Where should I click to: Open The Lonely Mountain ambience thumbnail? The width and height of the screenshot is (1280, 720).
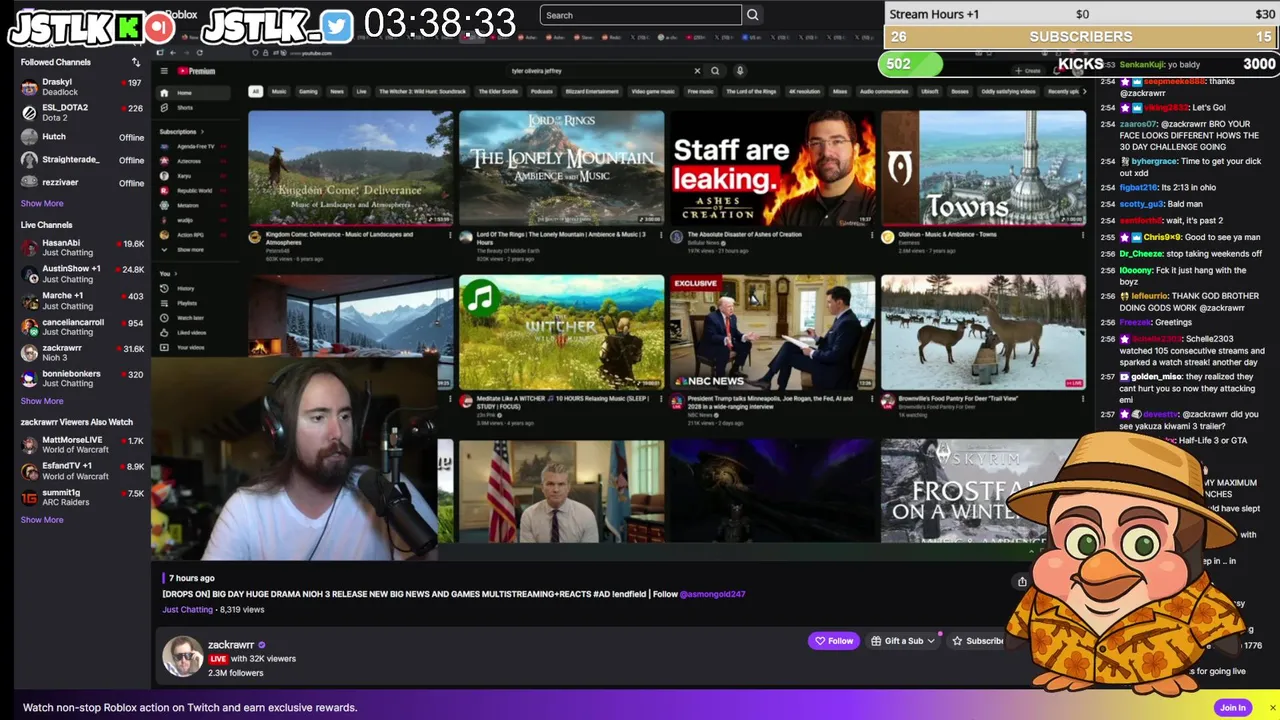(x=561, y=168)
